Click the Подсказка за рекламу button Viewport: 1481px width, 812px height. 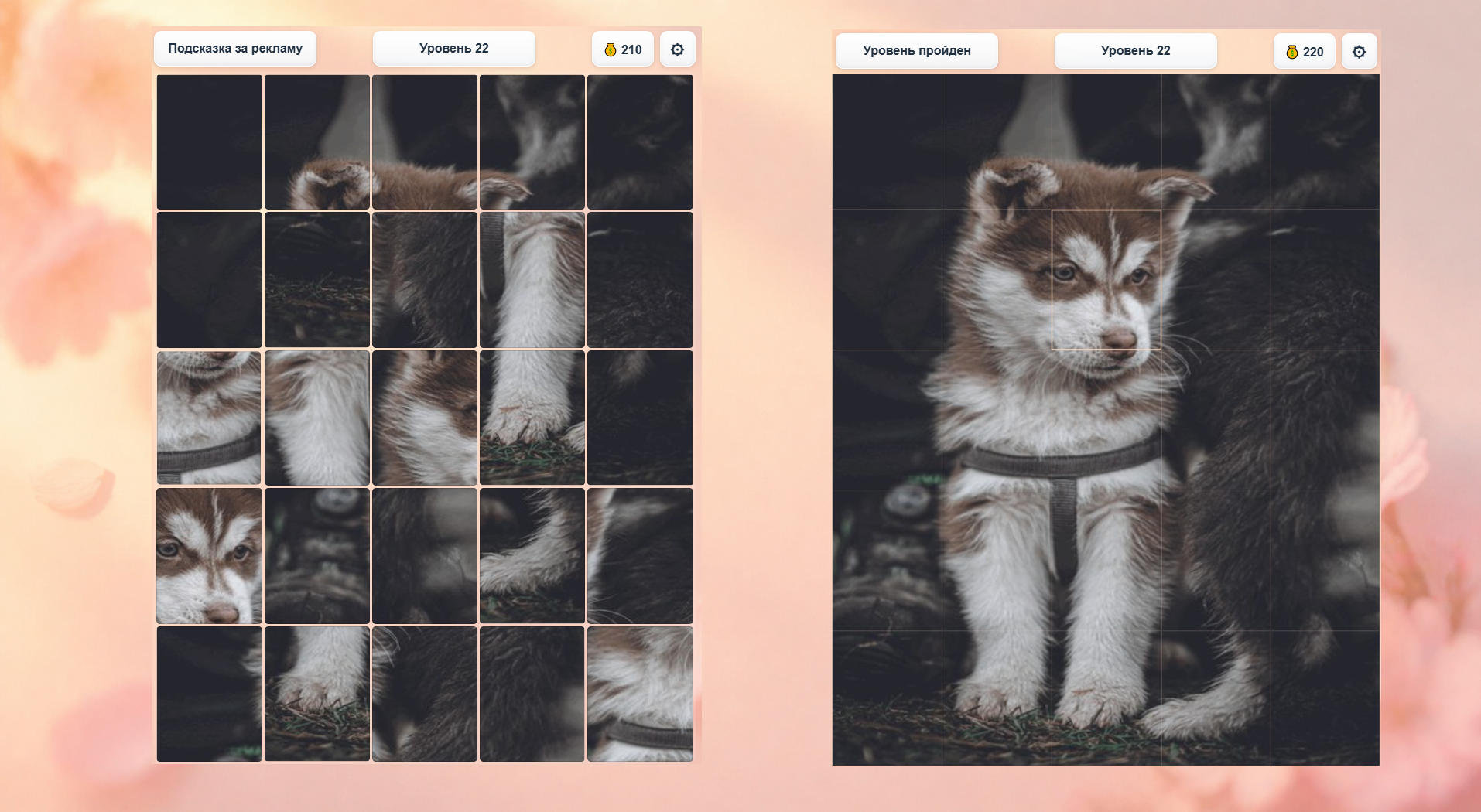point(234,48)
